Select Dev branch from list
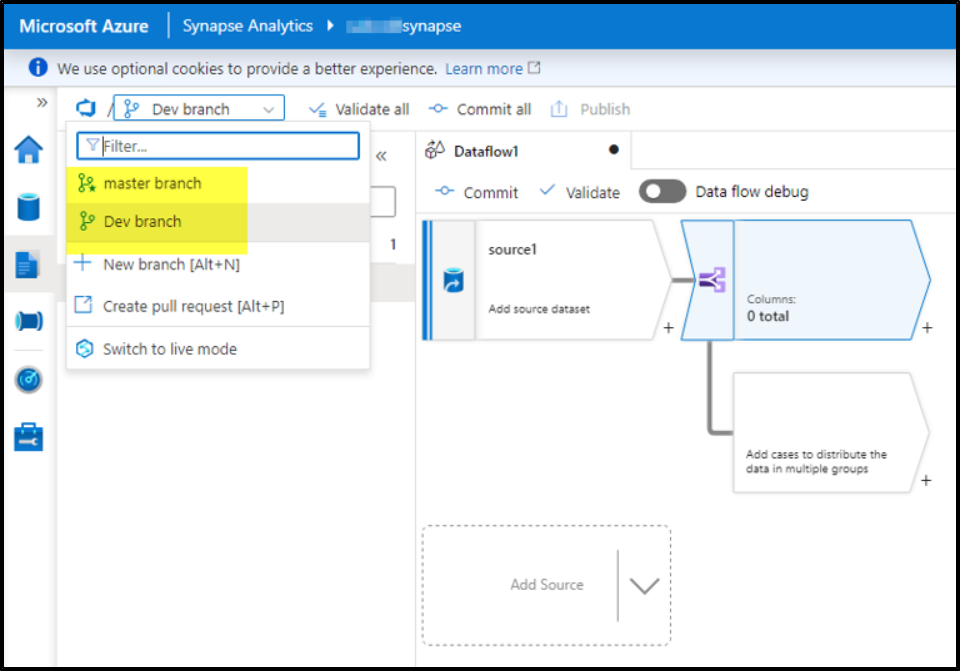Image resolution: width=960 pixels, height=671 pixels. 218,222
